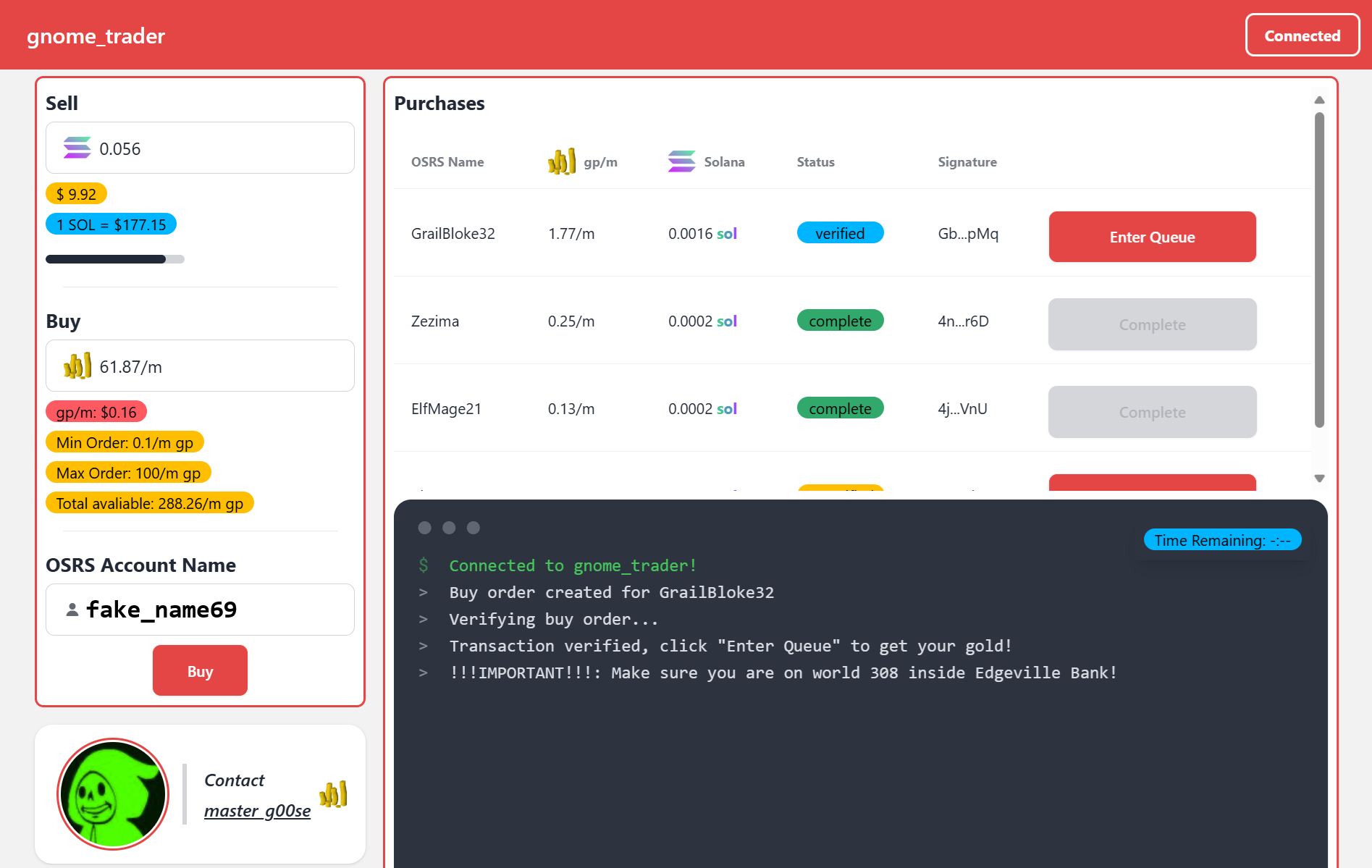Click the Zezima name cell

point(435,321)
